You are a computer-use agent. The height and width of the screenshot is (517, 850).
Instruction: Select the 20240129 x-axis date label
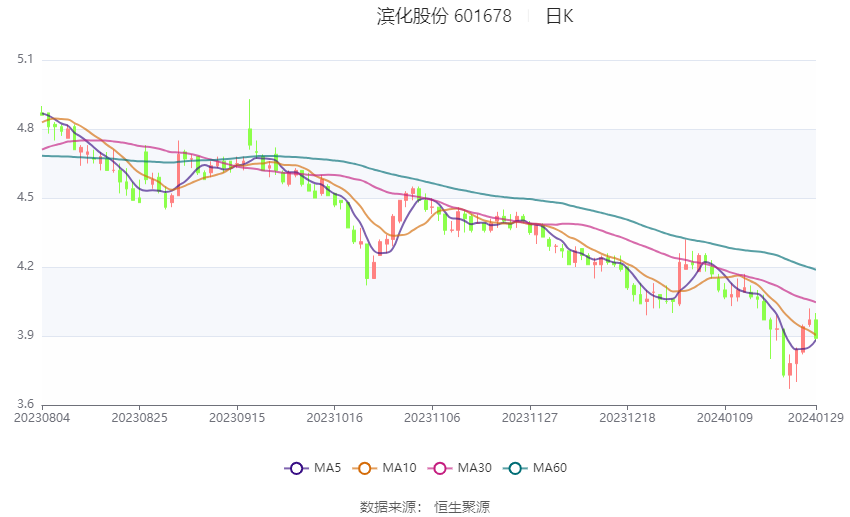pos(816,418)
